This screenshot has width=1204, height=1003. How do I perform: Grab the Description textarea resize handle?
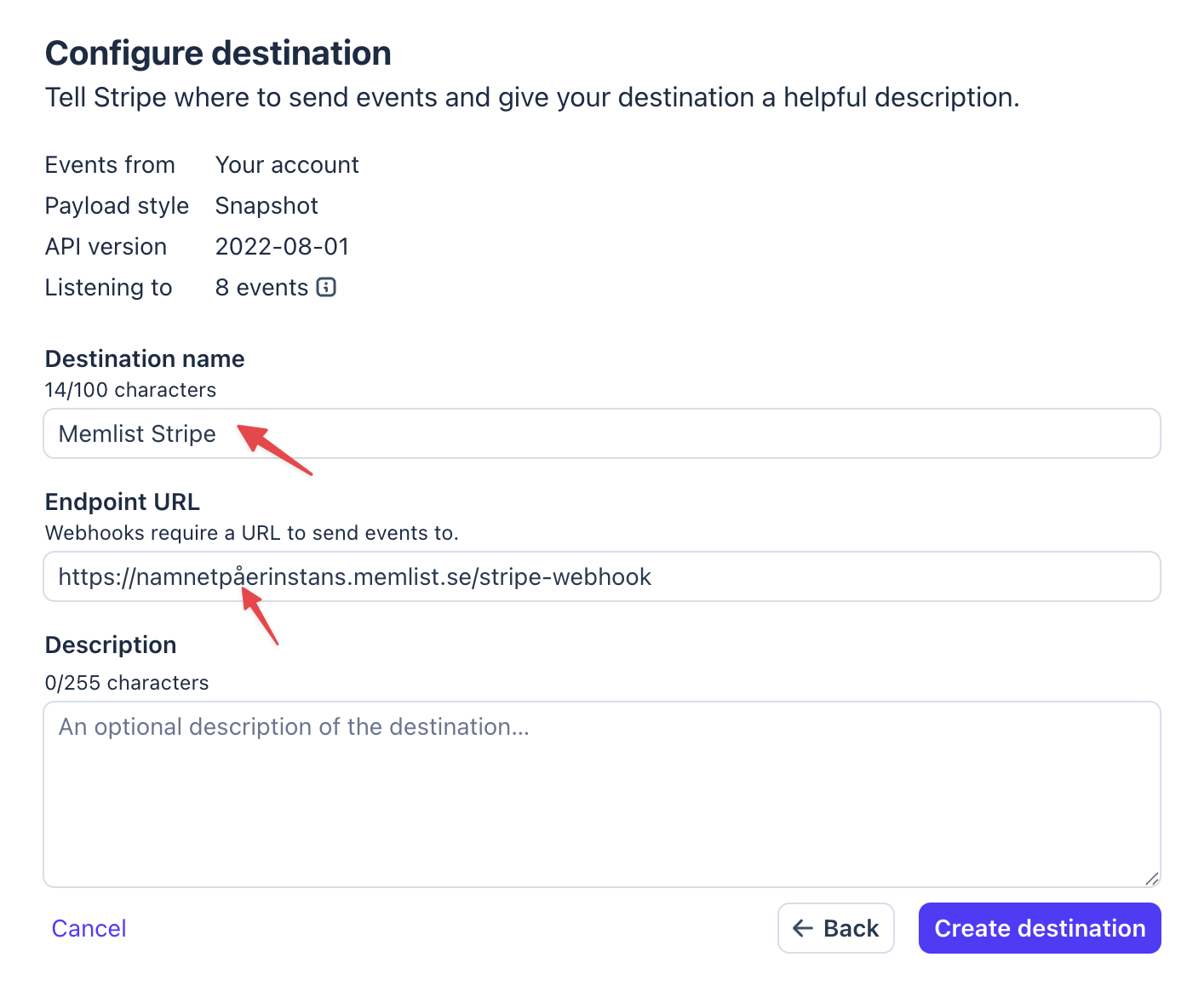(1151, 878)
